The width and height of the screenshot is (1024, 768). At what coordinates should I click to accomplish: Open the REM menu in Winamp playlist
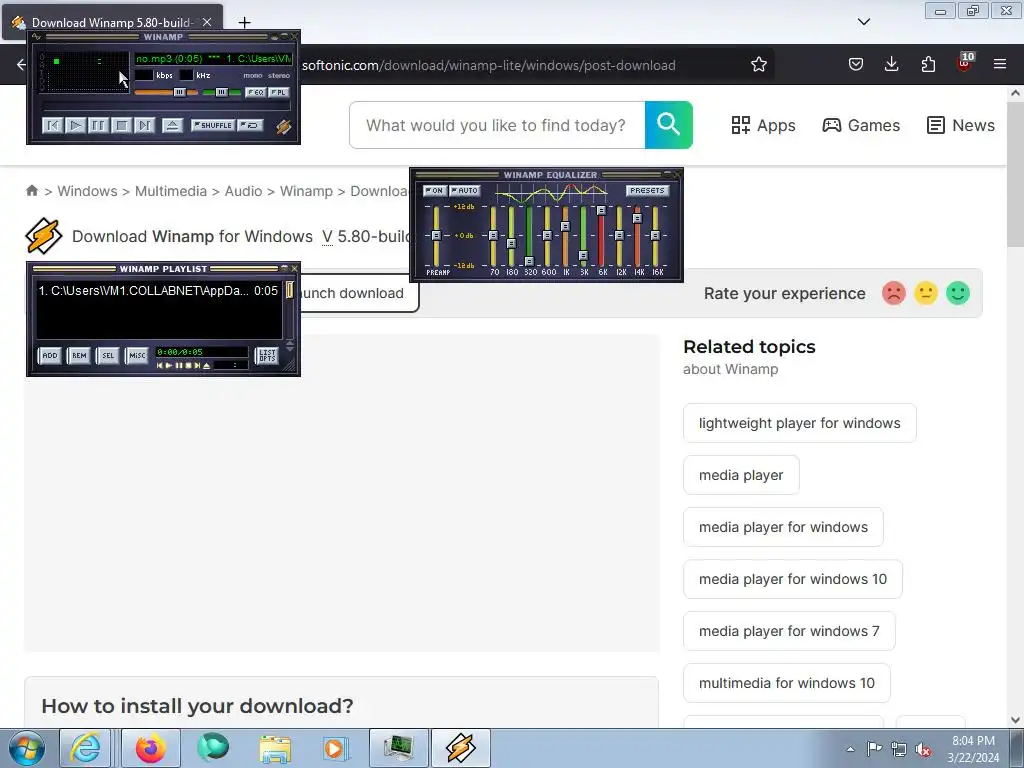[79, 355]
